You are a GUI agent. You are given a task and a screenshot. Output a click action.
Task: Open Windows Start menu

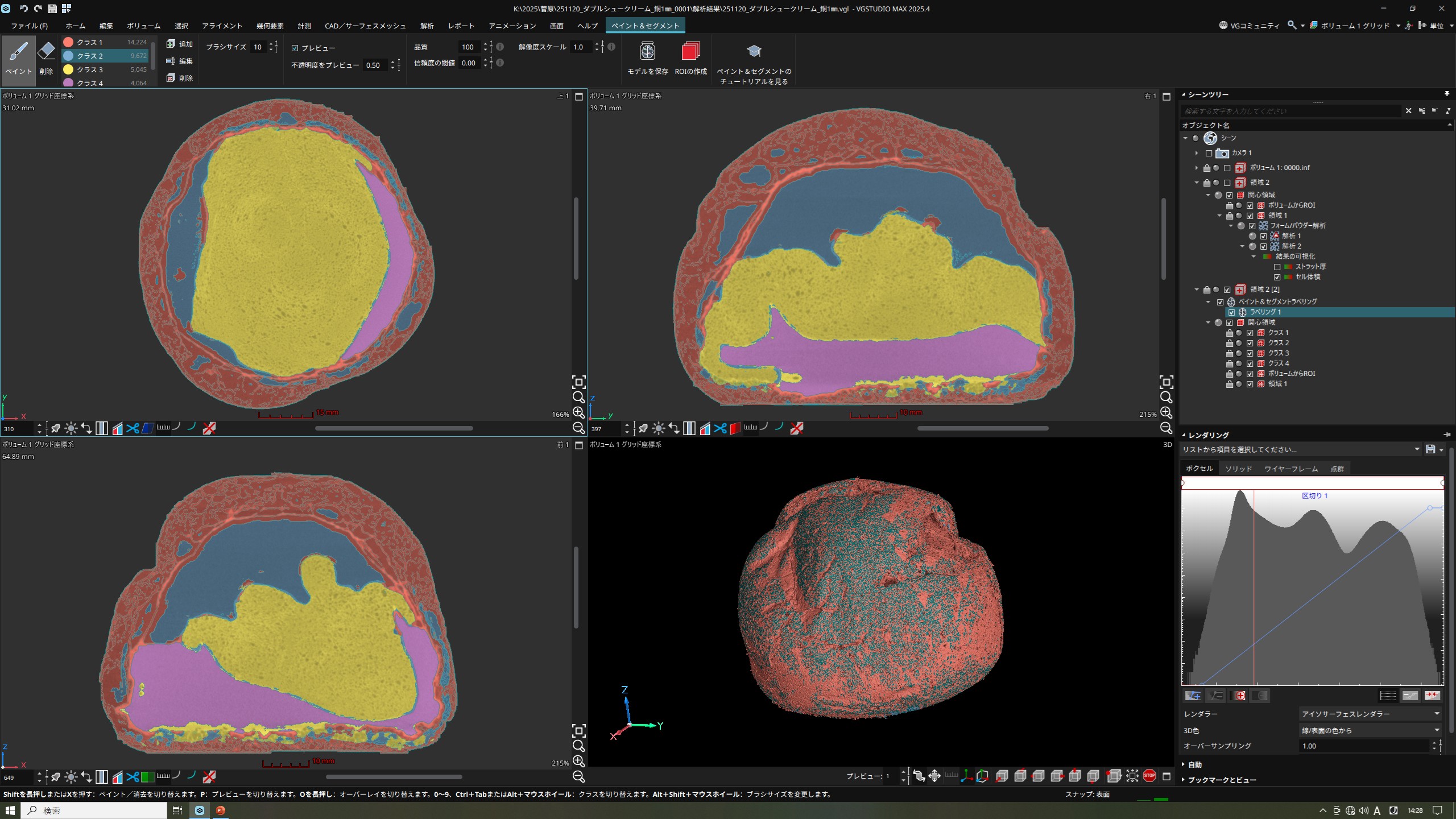(10, 810)
